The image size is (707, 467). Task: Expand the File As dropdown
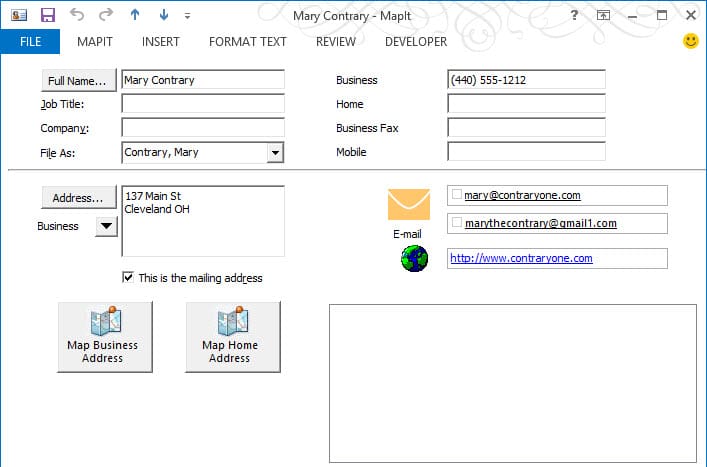point(275,153)
